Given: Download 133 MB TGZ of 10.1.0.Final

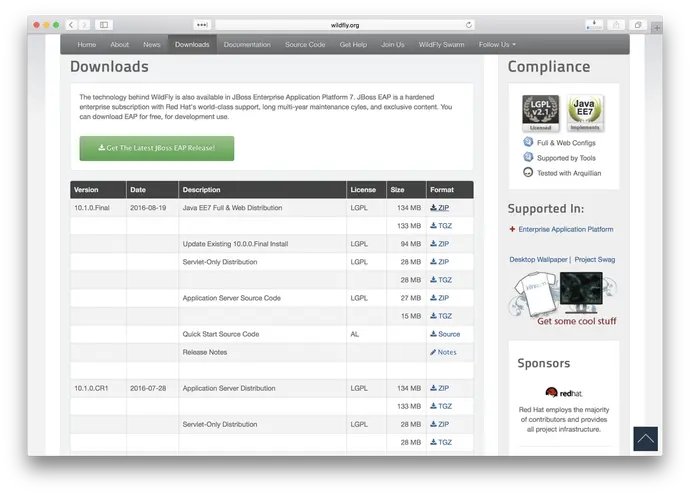Looking at the screenshot, I should [441, 226].
